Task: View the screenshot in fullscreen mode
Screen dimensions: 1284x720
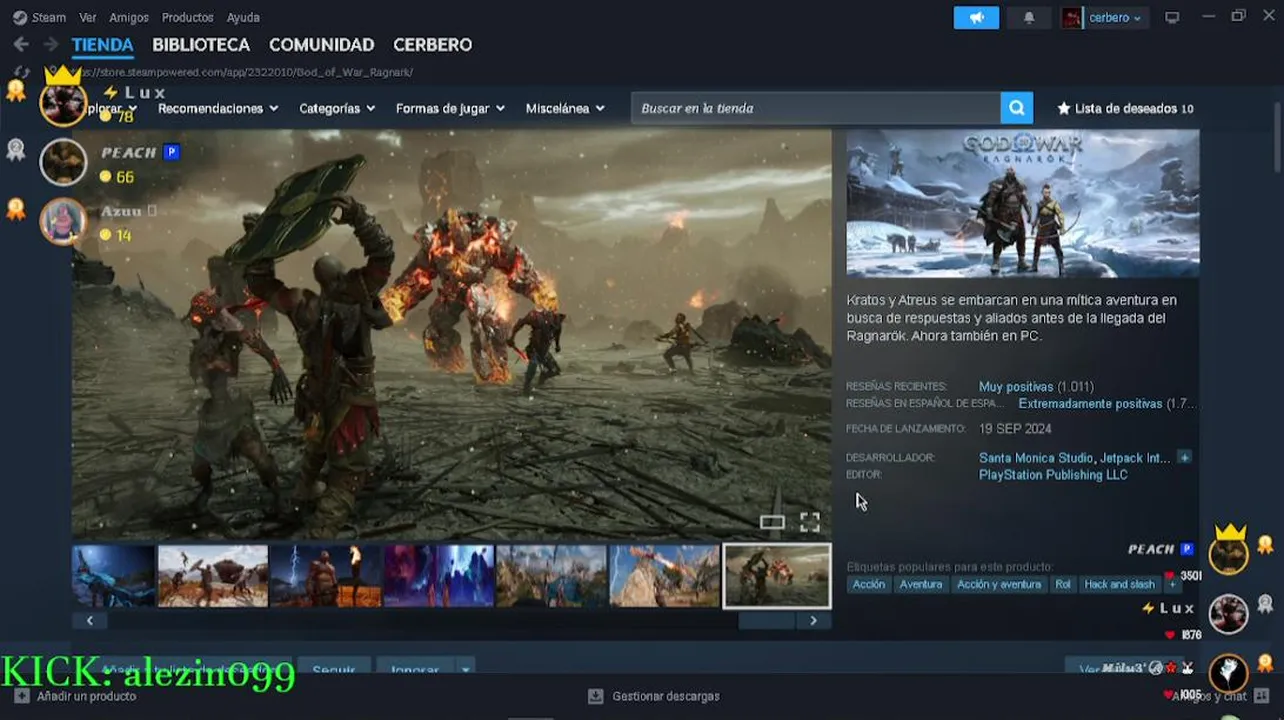Action: (810, 522)
